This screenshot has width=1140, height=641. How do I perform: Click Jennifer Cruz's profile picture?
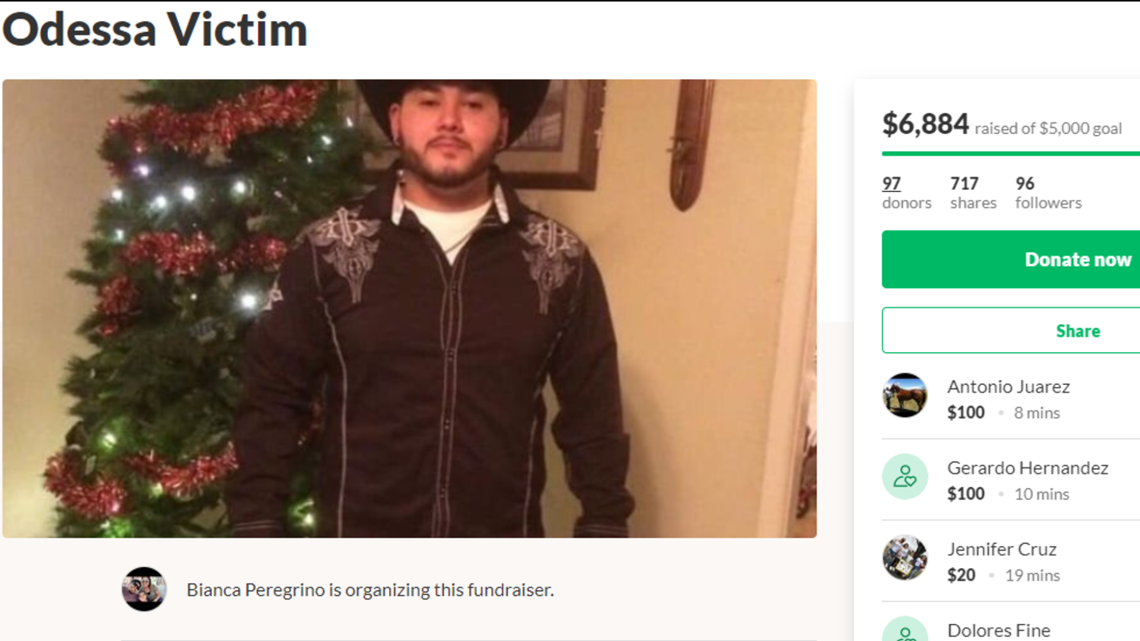904,558
